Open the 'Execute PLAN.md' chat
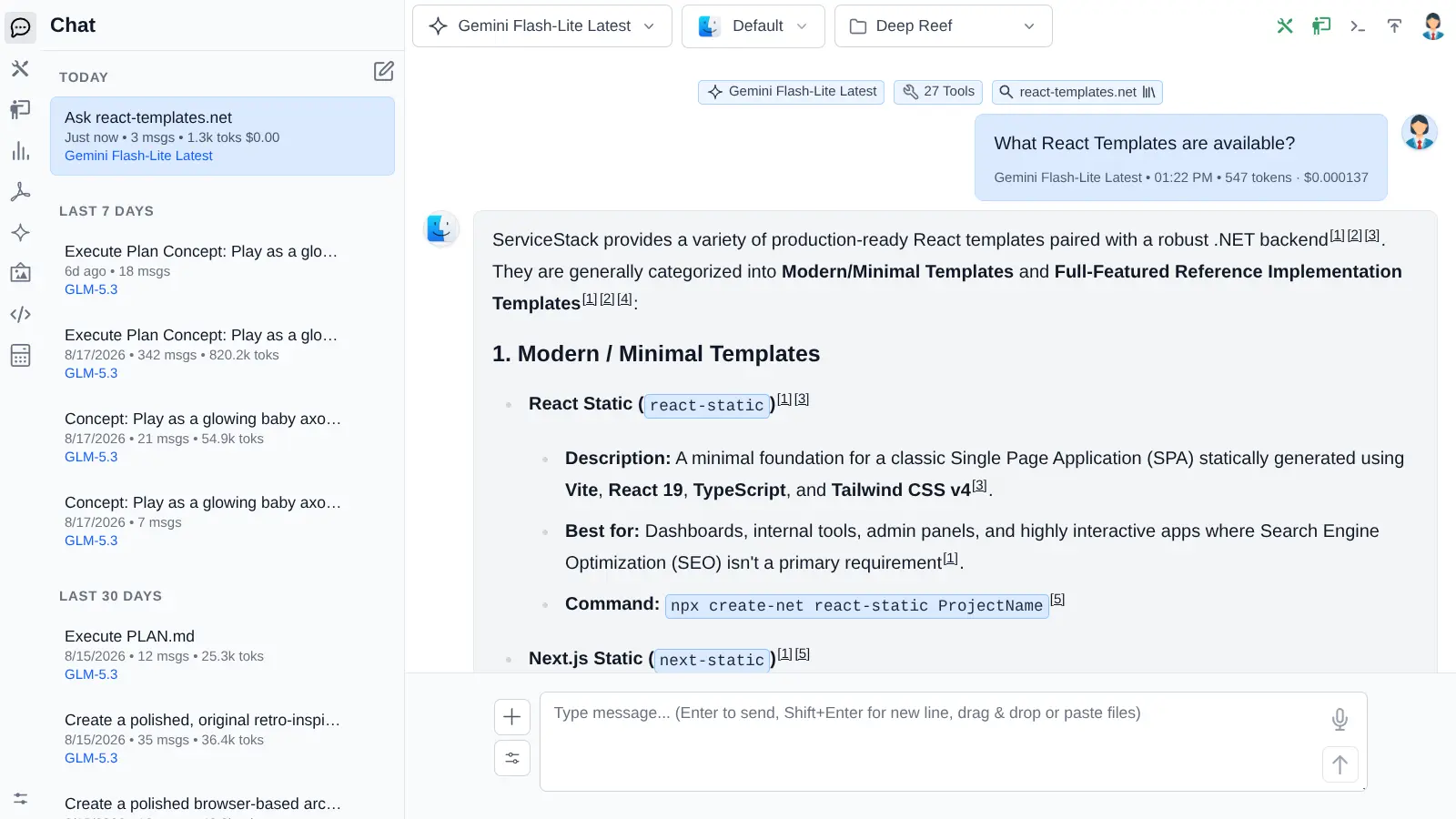The width and height of the screenshot is (1456, 819). coord(222,654)
